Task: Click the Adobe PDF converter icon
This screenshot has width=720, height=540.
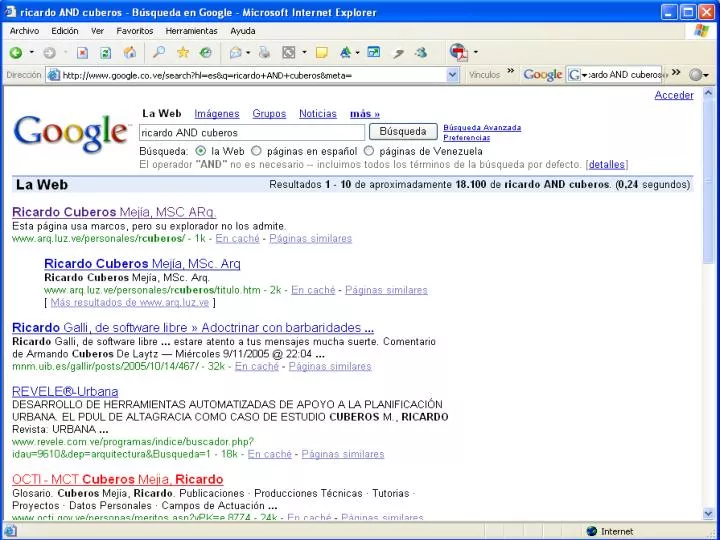Action: 459,52
